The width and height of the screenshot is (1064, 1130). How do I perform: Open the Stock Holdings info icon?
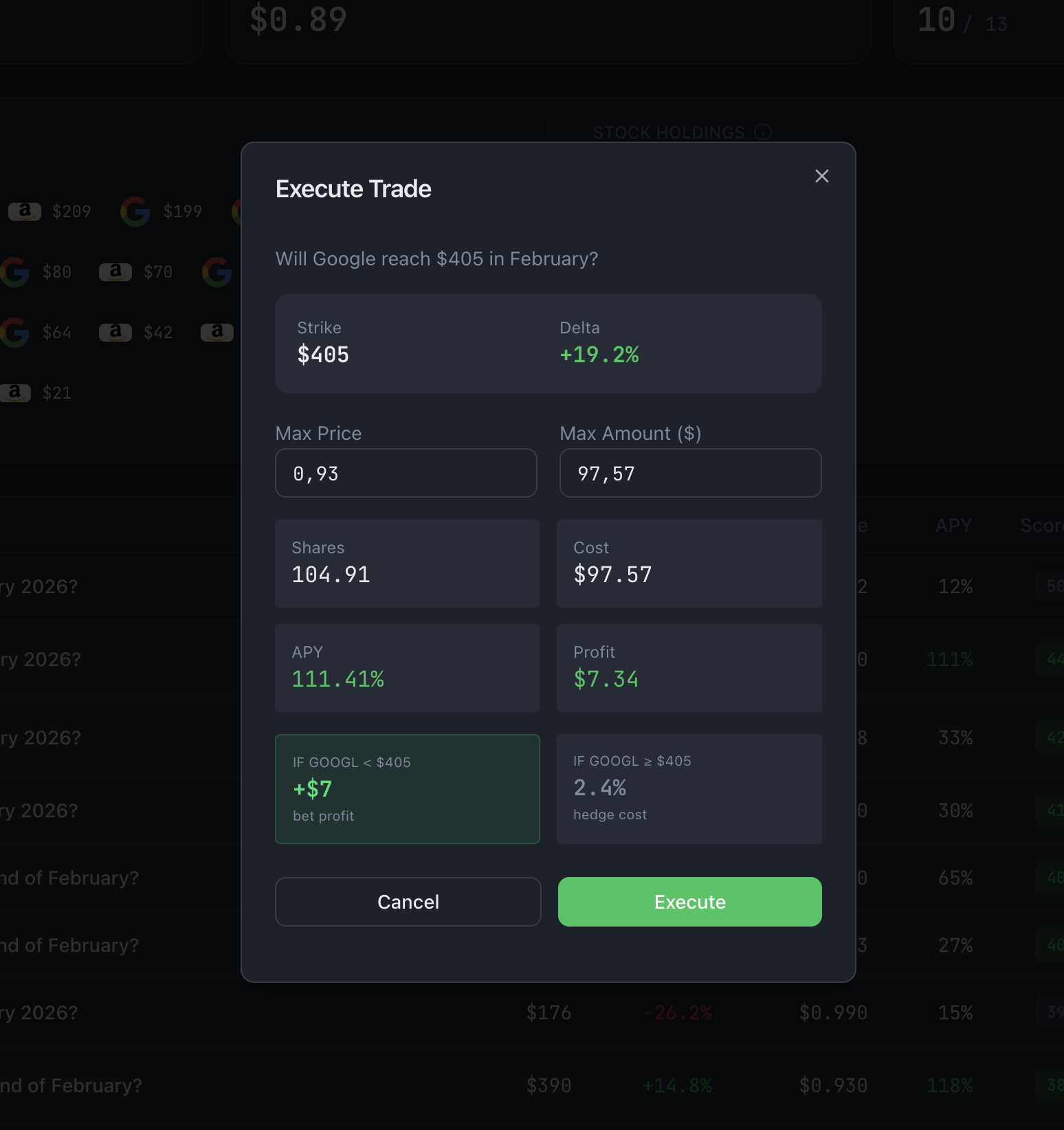tap(763, 132)
